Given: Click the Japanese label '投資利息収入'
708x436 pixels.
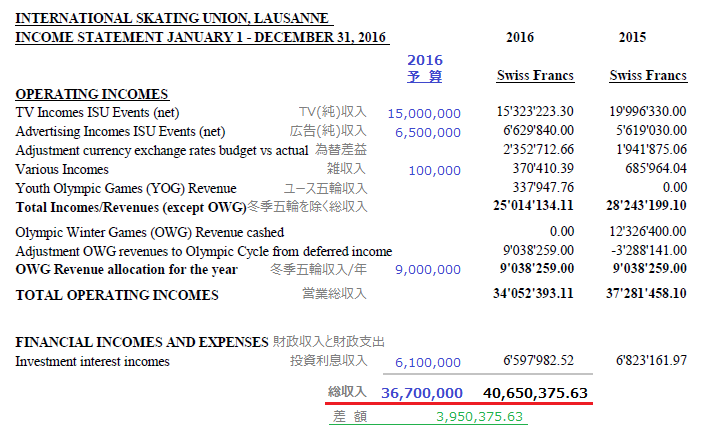Looking at the screenshot, I should point(328,361).
